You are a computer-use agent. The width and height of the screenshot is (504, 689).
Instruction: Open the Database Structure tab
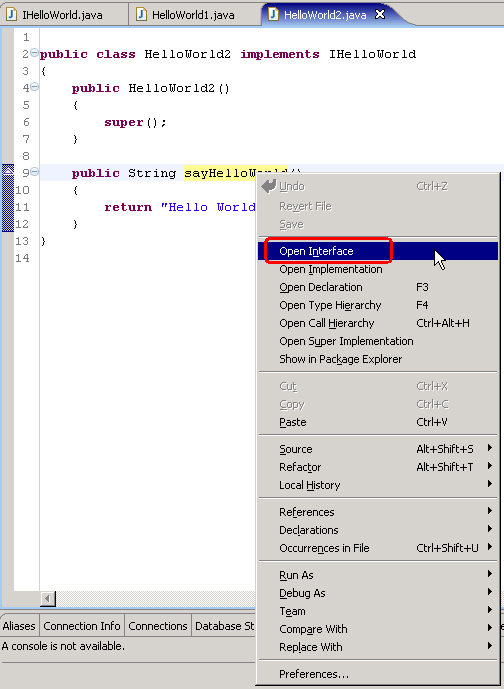(224, 626)
